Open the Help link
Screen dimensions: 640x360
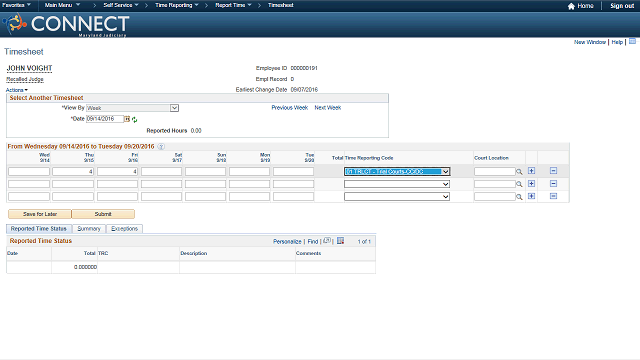click(617, 42)
